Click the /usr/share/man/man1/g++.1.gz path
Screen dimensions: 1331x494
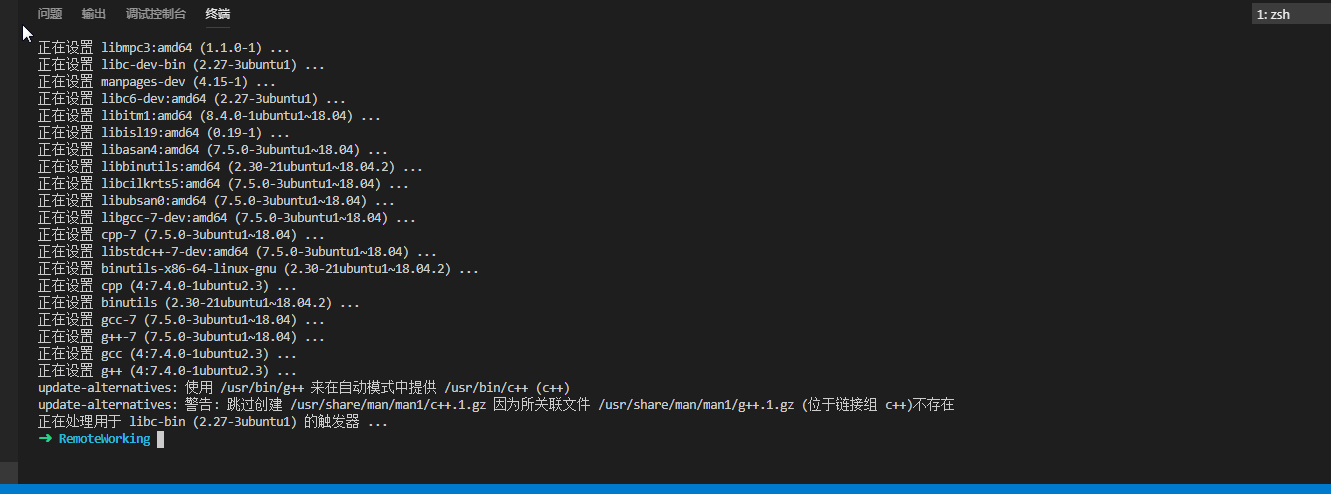(696, 405)
